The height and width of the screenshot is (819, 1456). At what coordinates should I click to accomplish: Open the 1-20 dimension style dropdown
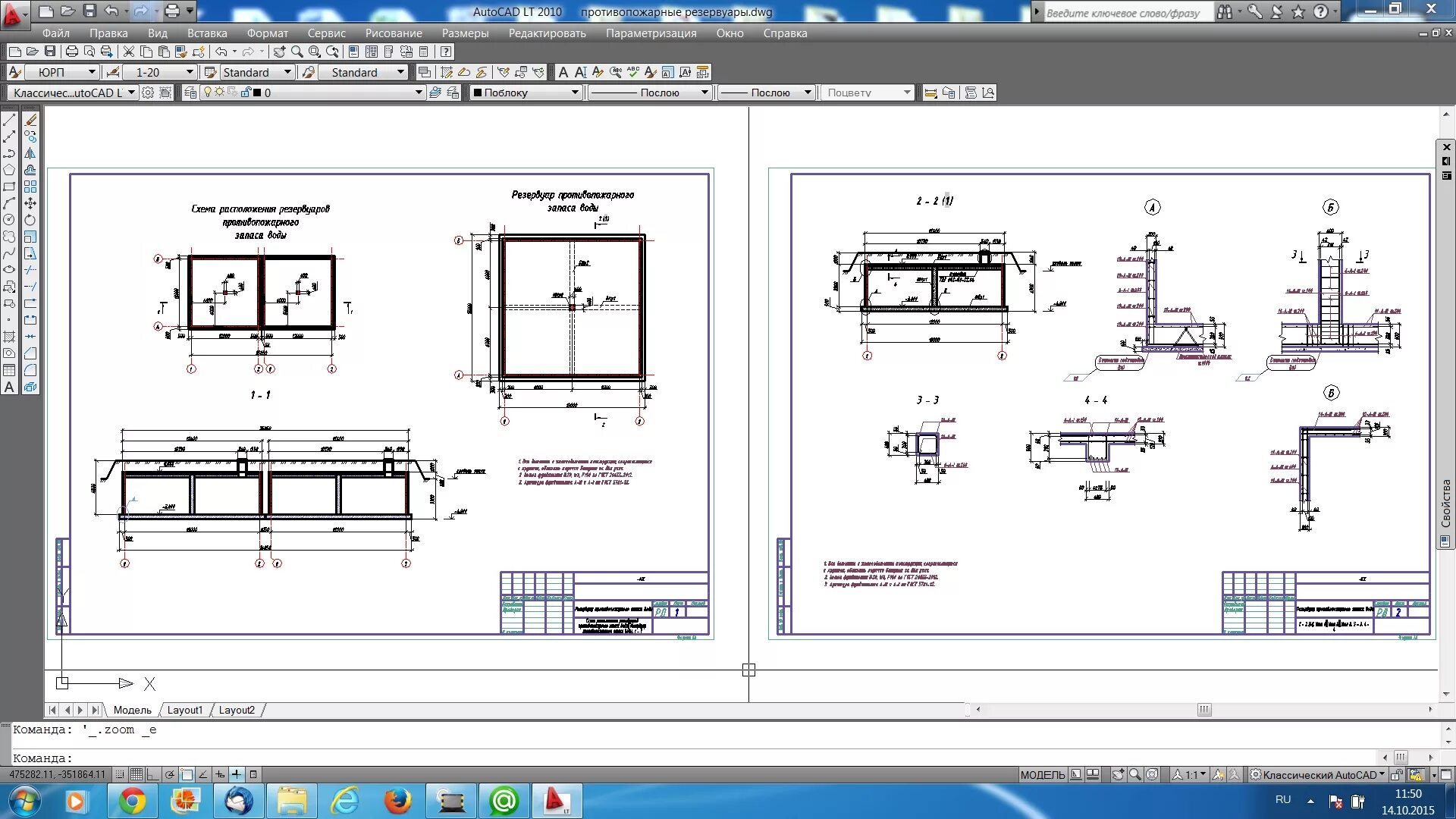point(189,72)
